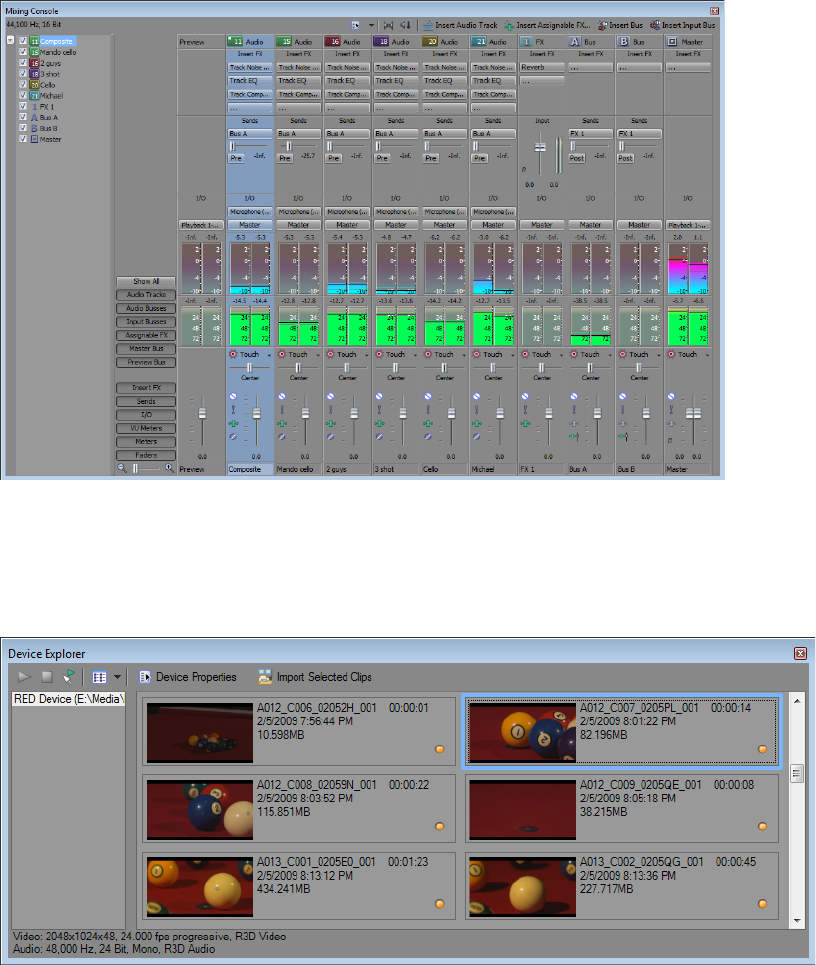
Task: Invert phase on Michael channel
Action: pos(476,436)
